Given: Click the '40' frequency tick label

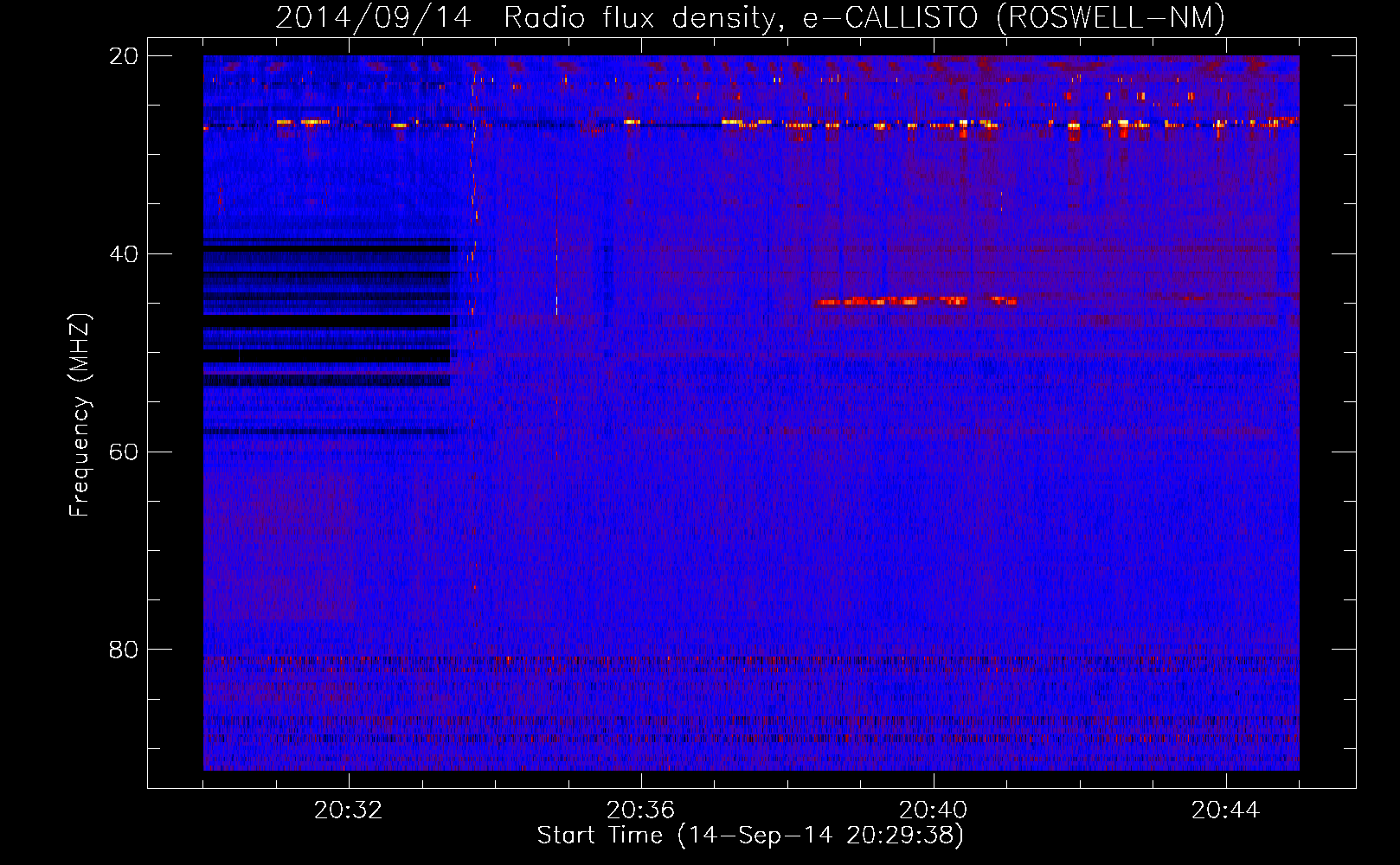Looking at the screenshot, I should 124,254.
